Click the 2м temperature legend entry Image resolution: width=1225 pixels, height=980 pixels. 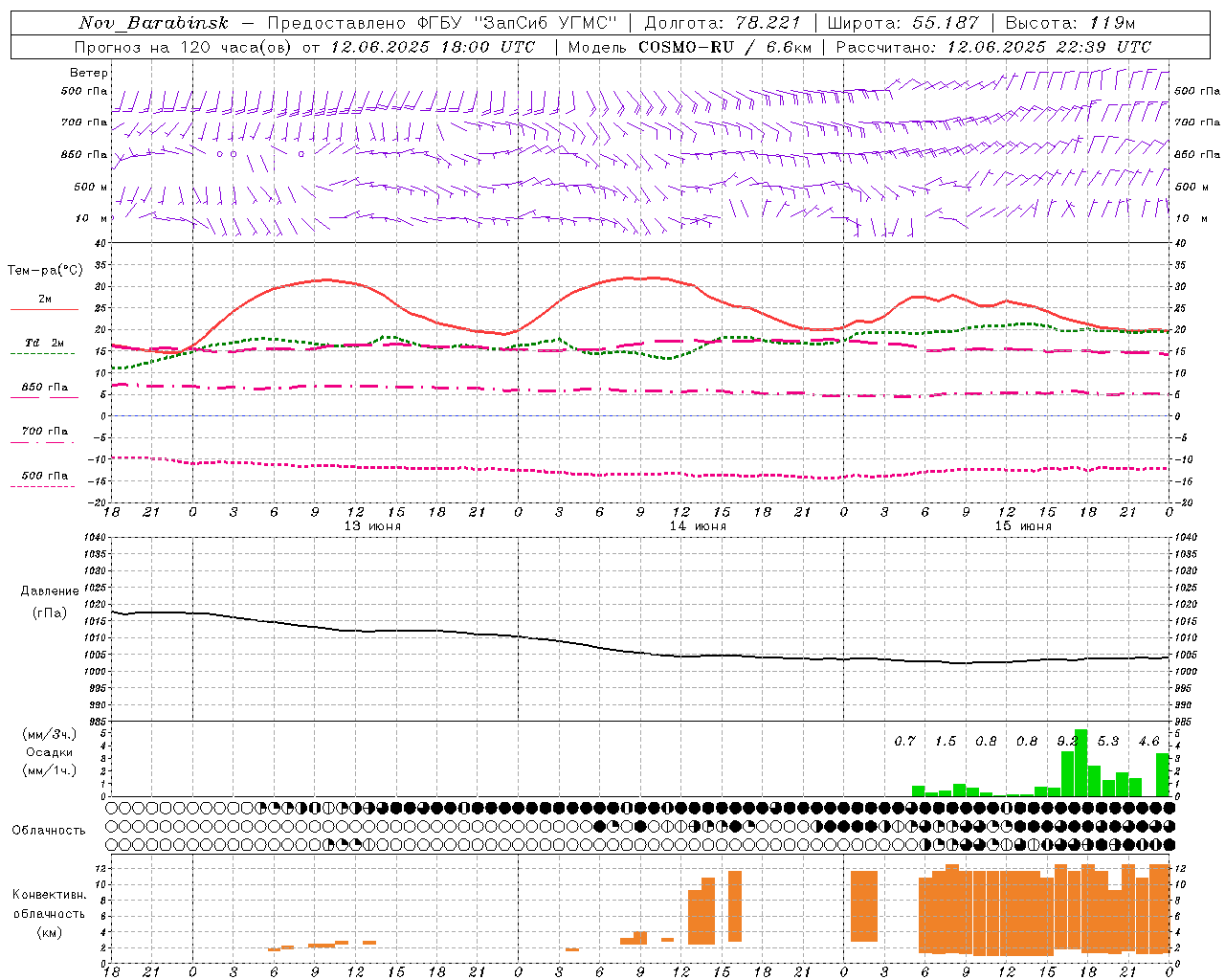[x=45, y=300]
